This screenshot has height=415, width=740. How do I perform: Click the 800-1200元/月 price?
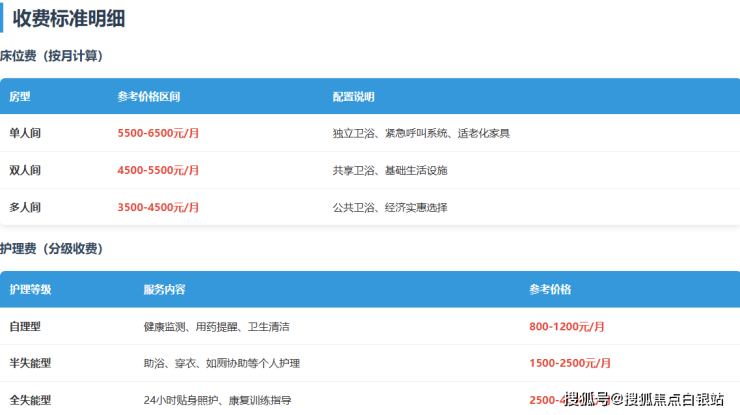[x=567, y=326]
